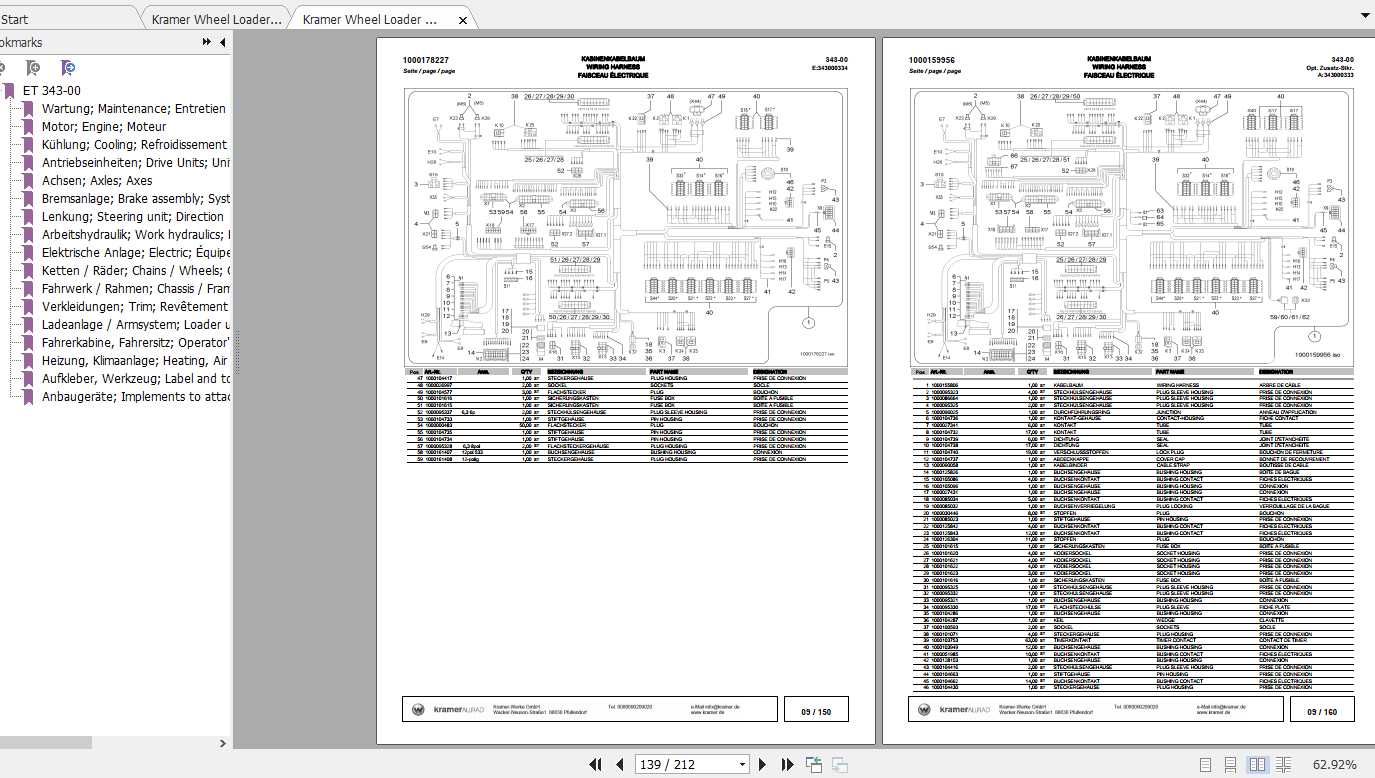The height and width of the screenshot is (778, 1375).
Task: Go to the next page
Action: (x=763, y=765)
